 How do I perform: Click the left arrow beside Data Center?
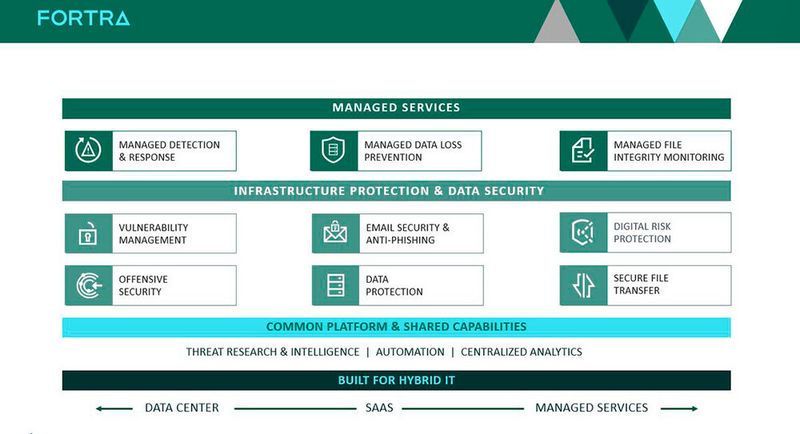tap(114, 409)
